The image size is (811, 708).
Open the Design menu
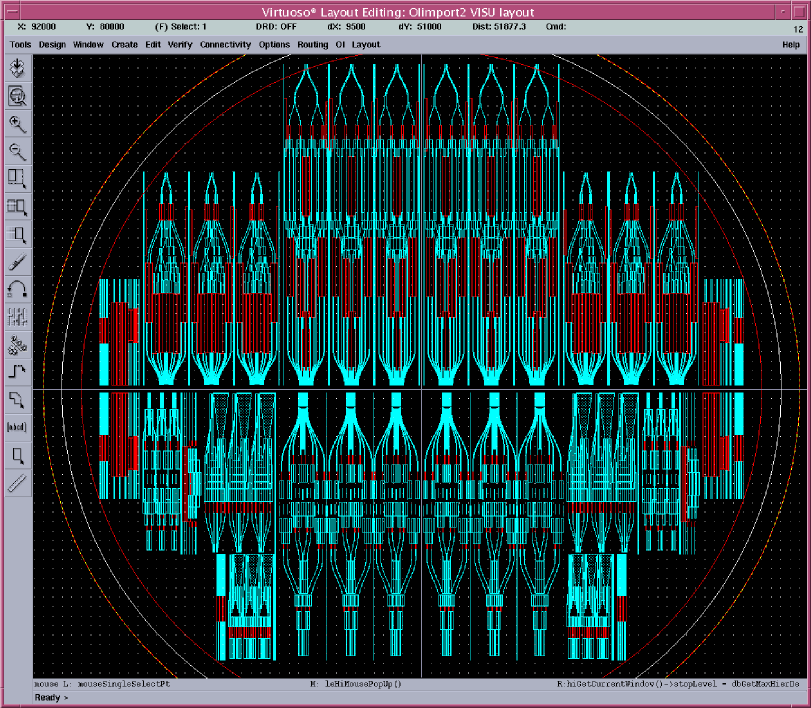click(53, 45)
